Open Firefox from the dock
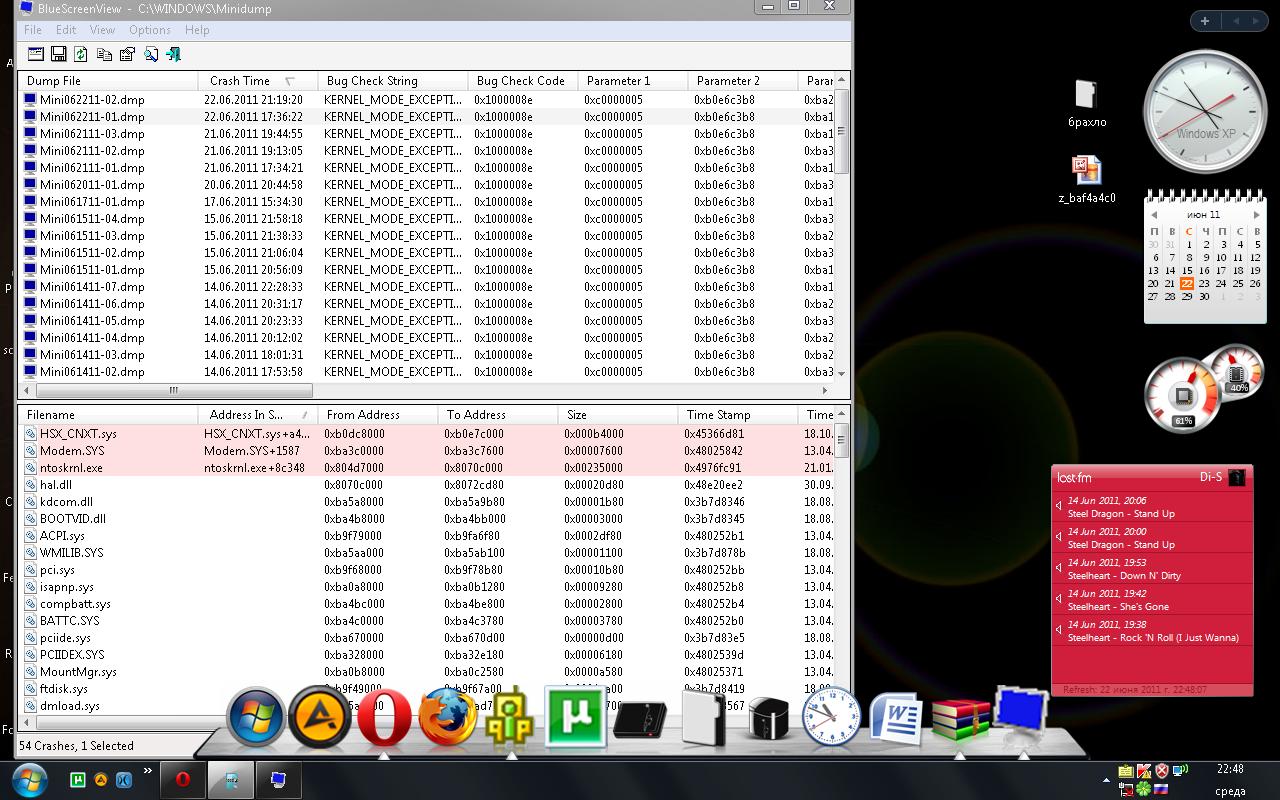The image size is (1280, 800). 447,718
